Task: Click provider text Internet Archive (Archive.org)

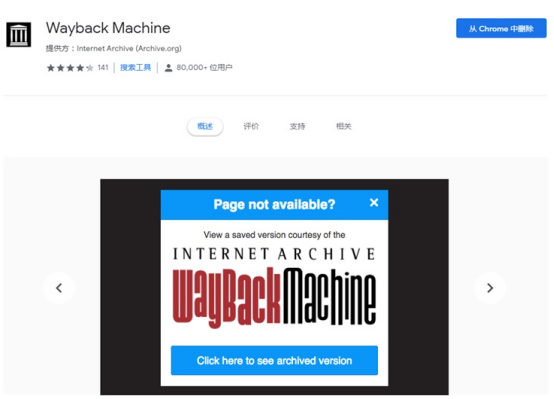Action: pyautogui.click(x=129, y=48)
